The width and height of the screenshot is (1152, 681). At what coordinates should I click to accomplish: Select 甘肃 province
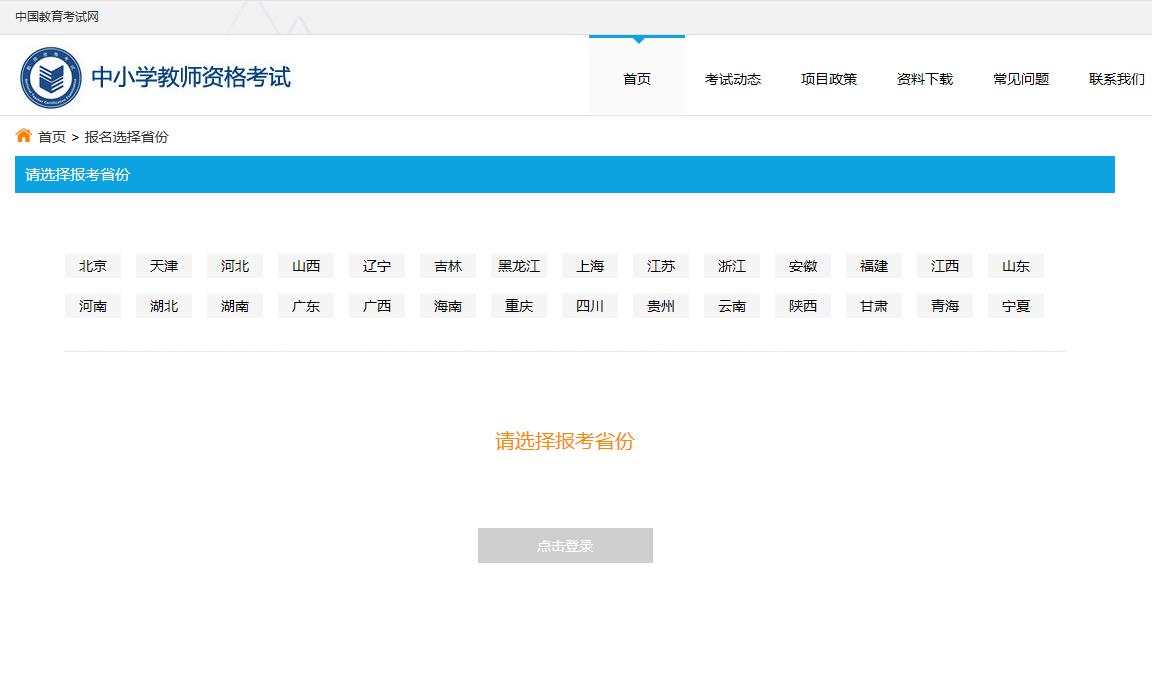point(873,305)
